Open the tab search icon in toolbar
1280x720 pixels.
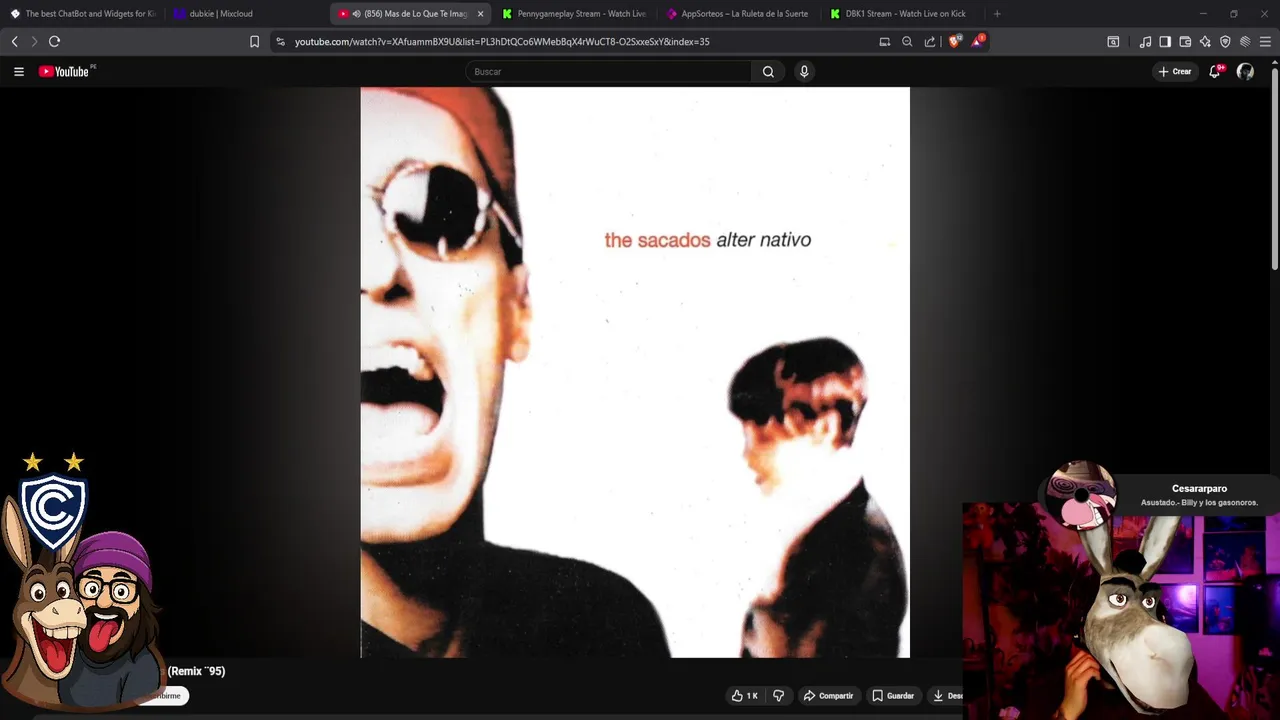(1113, 41)
